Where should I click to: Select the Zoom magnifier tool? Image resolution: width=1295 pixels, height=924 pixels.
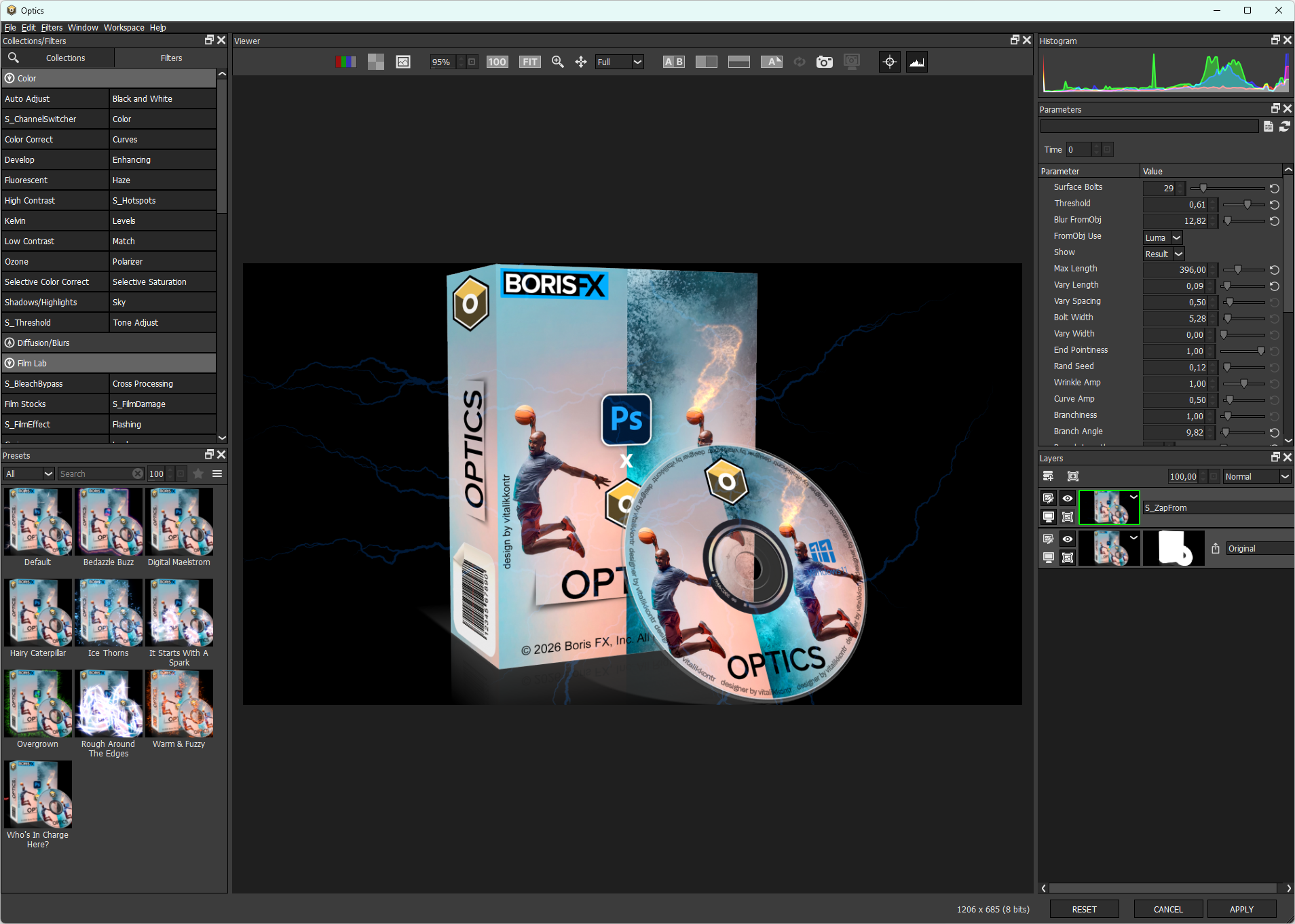pyautogui.click(x=558, y=62)
